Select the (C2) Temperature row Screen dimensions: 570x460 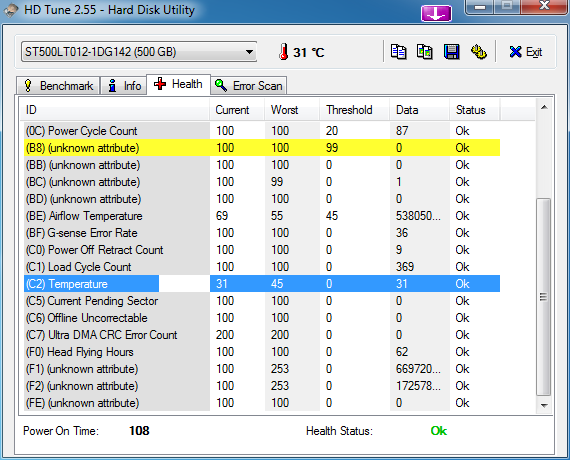tap(262, 284)
